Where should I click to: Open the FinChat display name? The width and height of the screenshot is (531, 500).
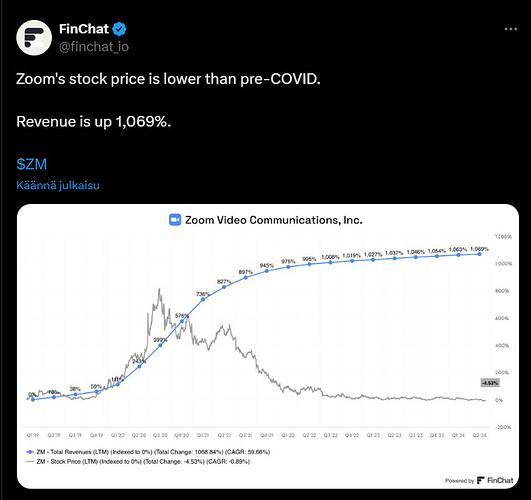[84, 29]
